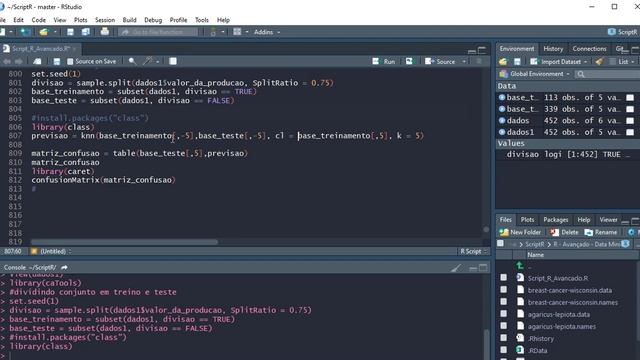Click the Environment search field
The image size is (640, 360).
coord(608,74)
